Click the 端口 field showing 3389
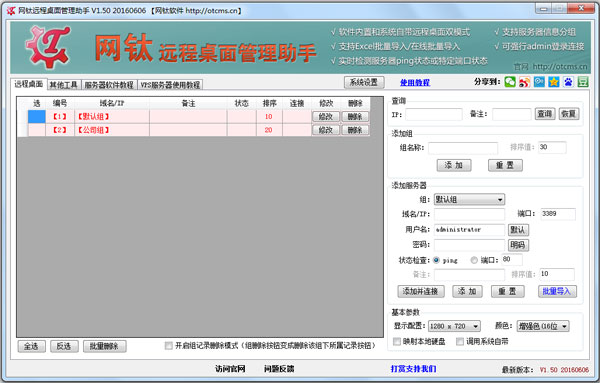The height and width of the screenshot is (383, 600). pos(558,214)
